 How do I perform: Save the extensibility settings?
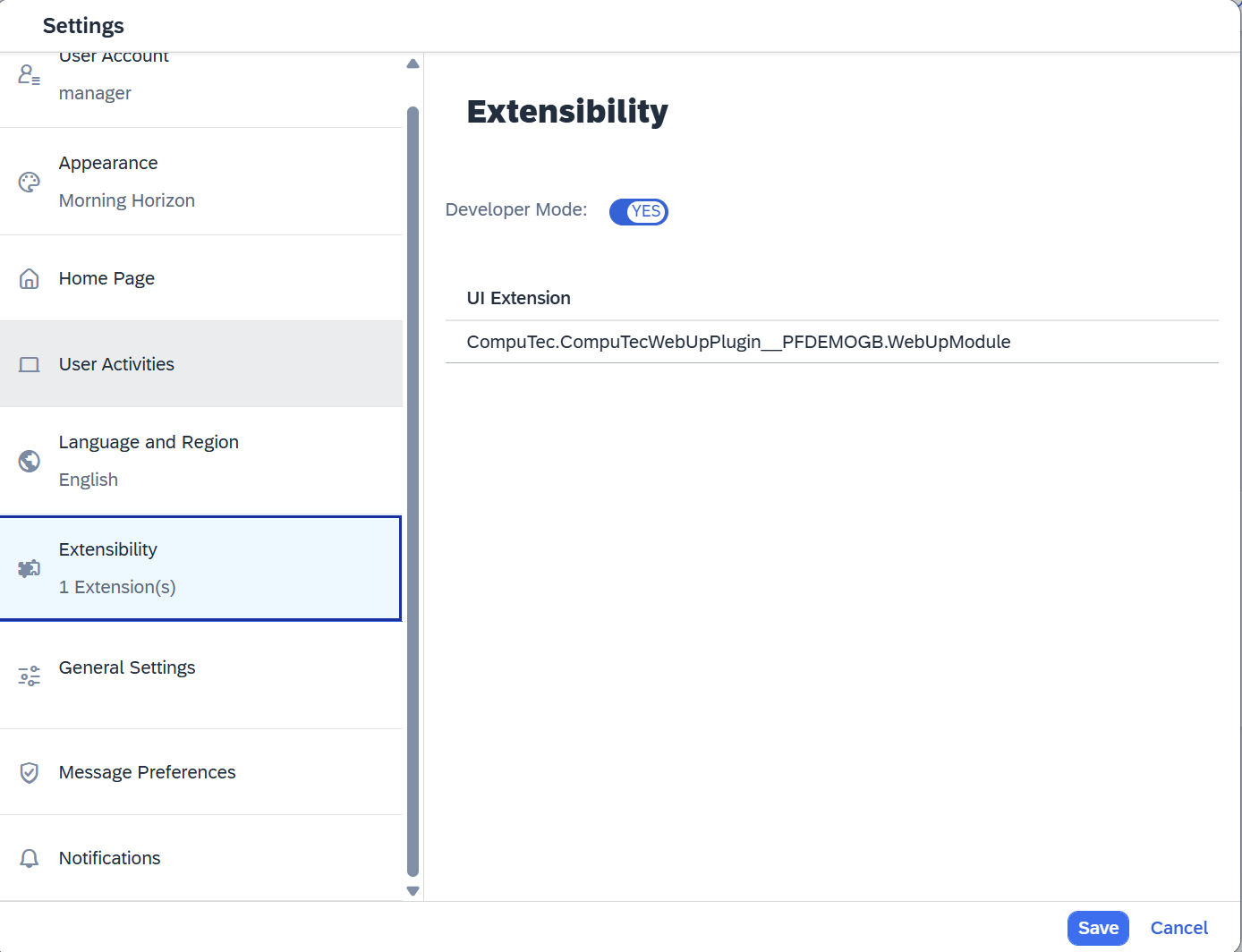tap(1098, 928)
